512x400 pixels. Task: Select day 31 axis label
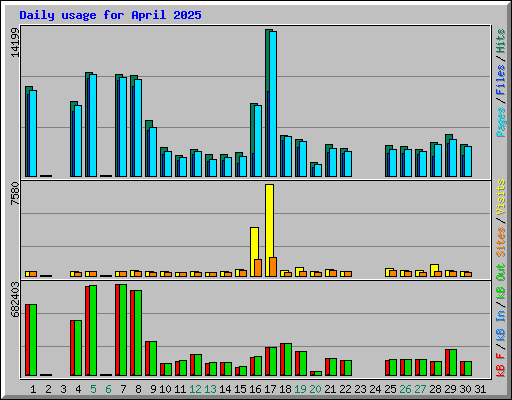[480, 389]
